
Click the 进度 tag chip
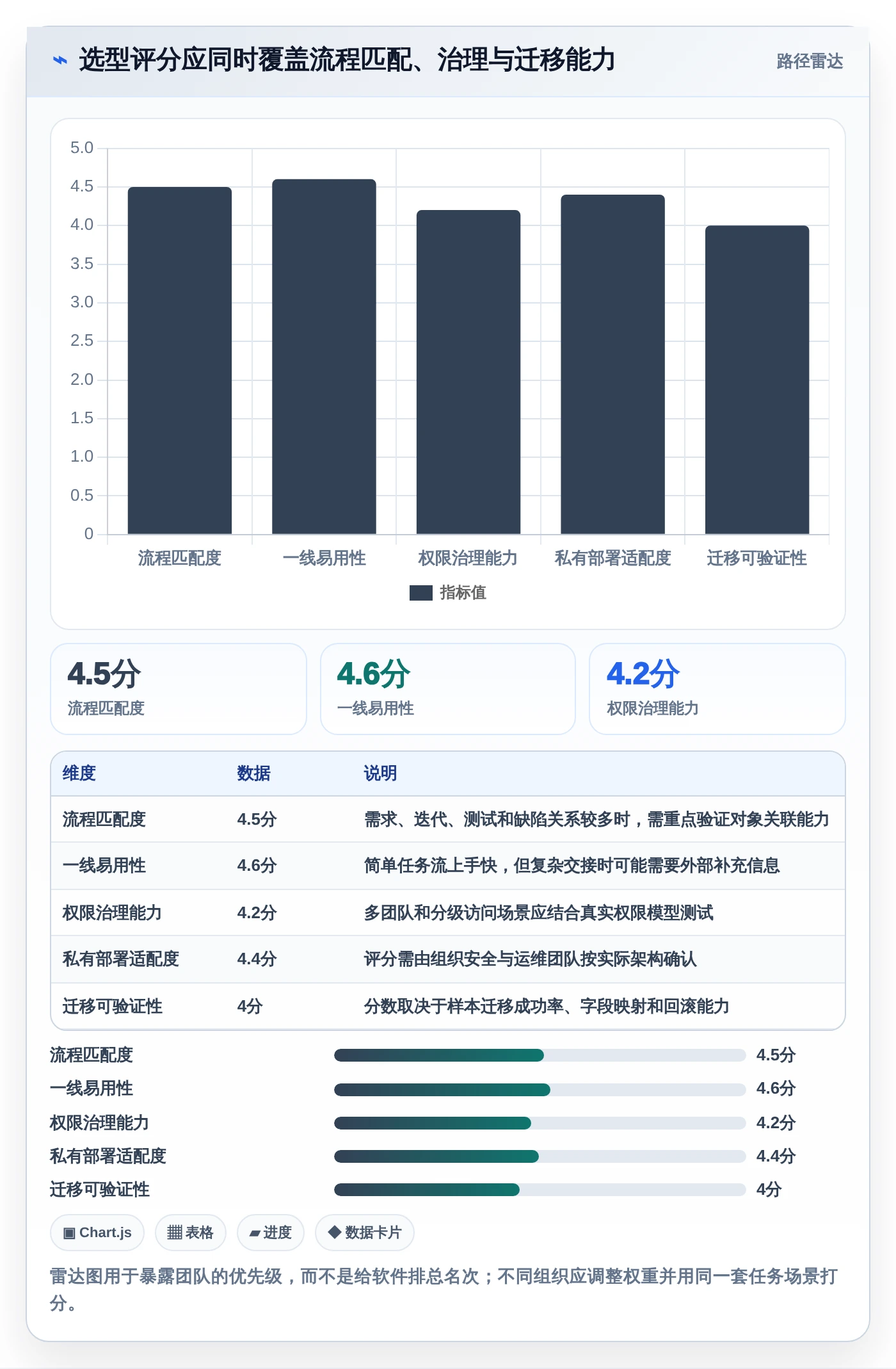click(270, 1233)
